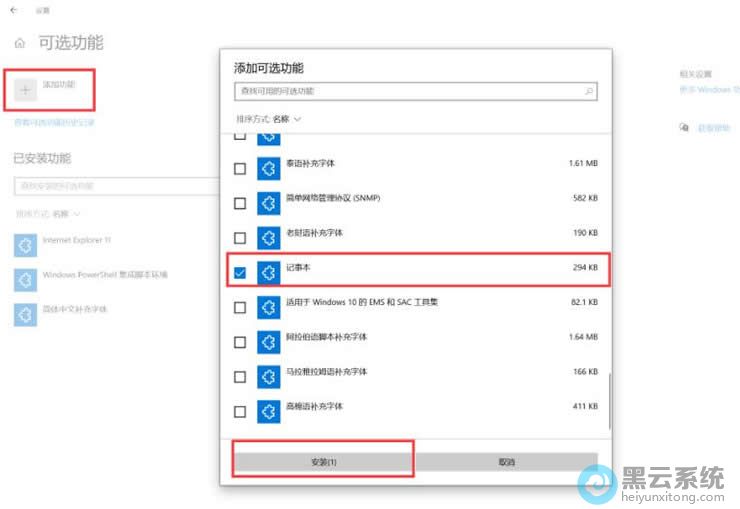Click the Windows PowerShell feature icon
The image size is (740, 509).
[x=25, y=278]
